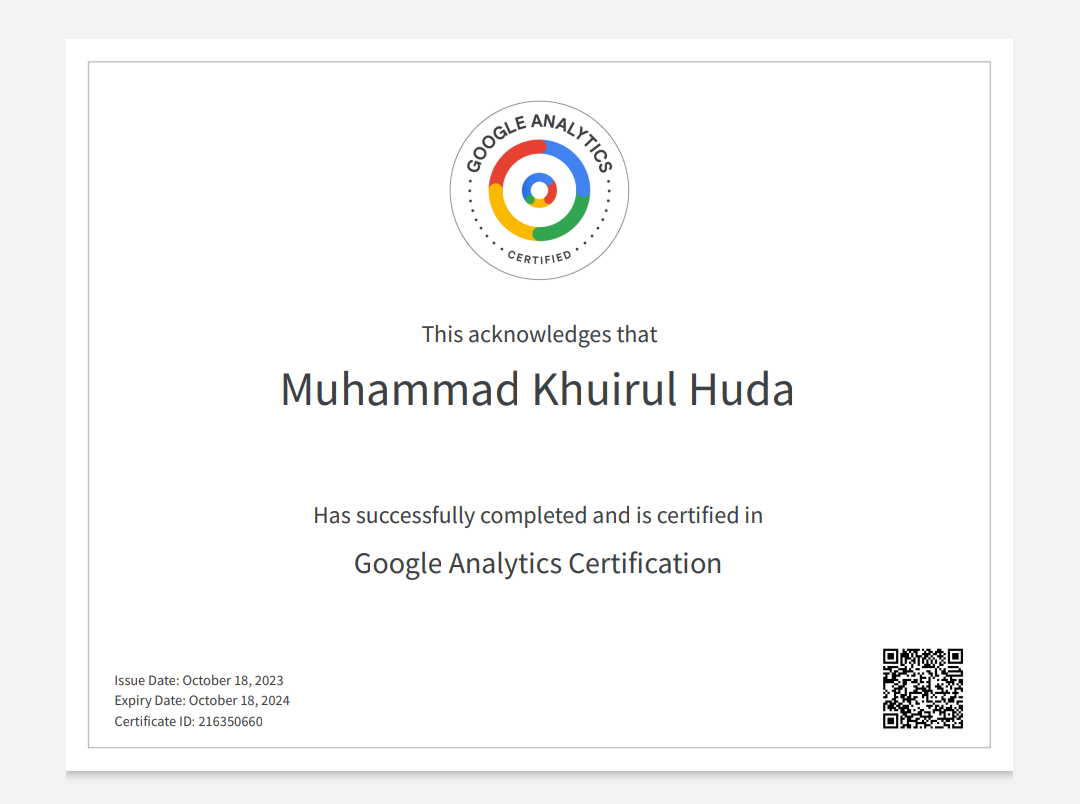The height and width of the screenshot is (804, 1080).
Task: Click the CERTIFIED text on the badge seal
Action: point(539,257)
